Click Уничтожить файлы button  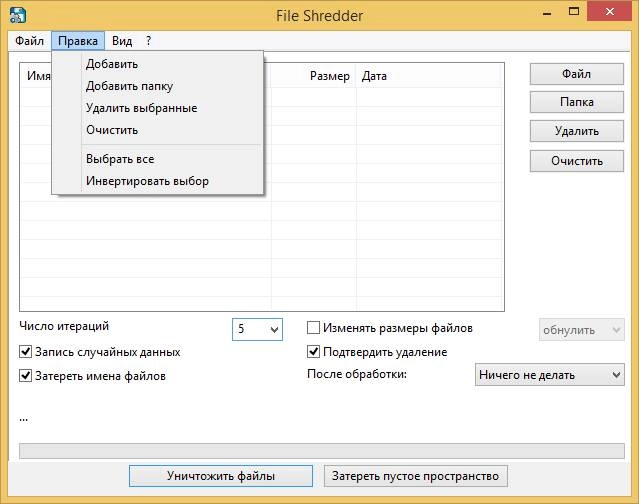pos(221,476)
